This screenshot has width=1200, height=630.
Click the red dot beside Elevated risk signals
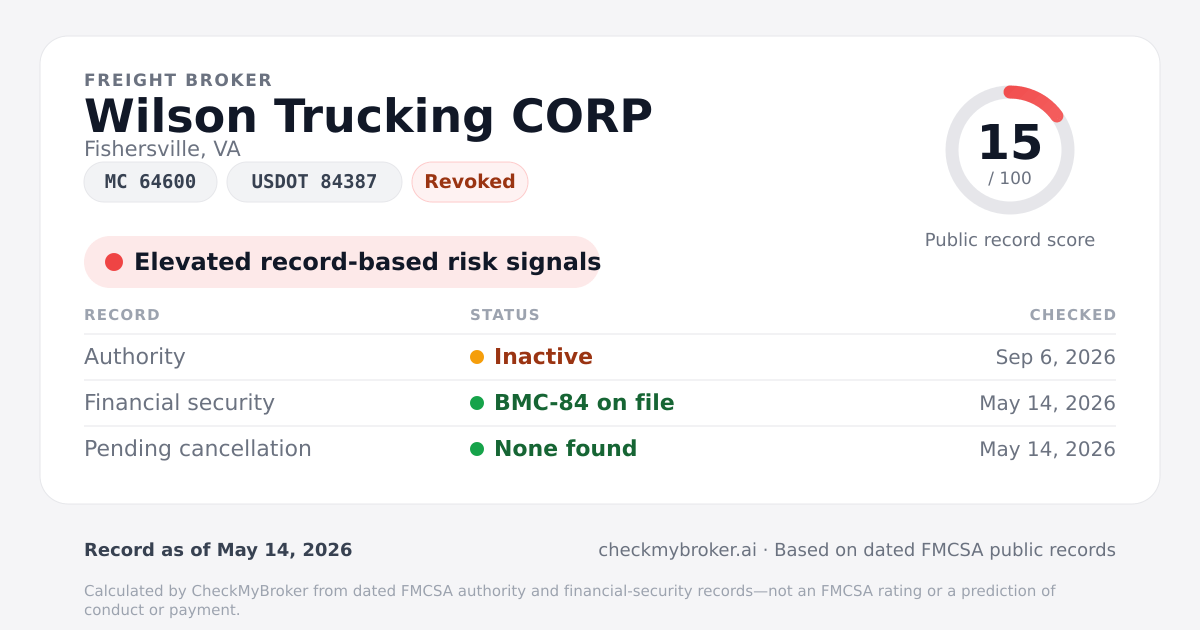coord(114,262)
